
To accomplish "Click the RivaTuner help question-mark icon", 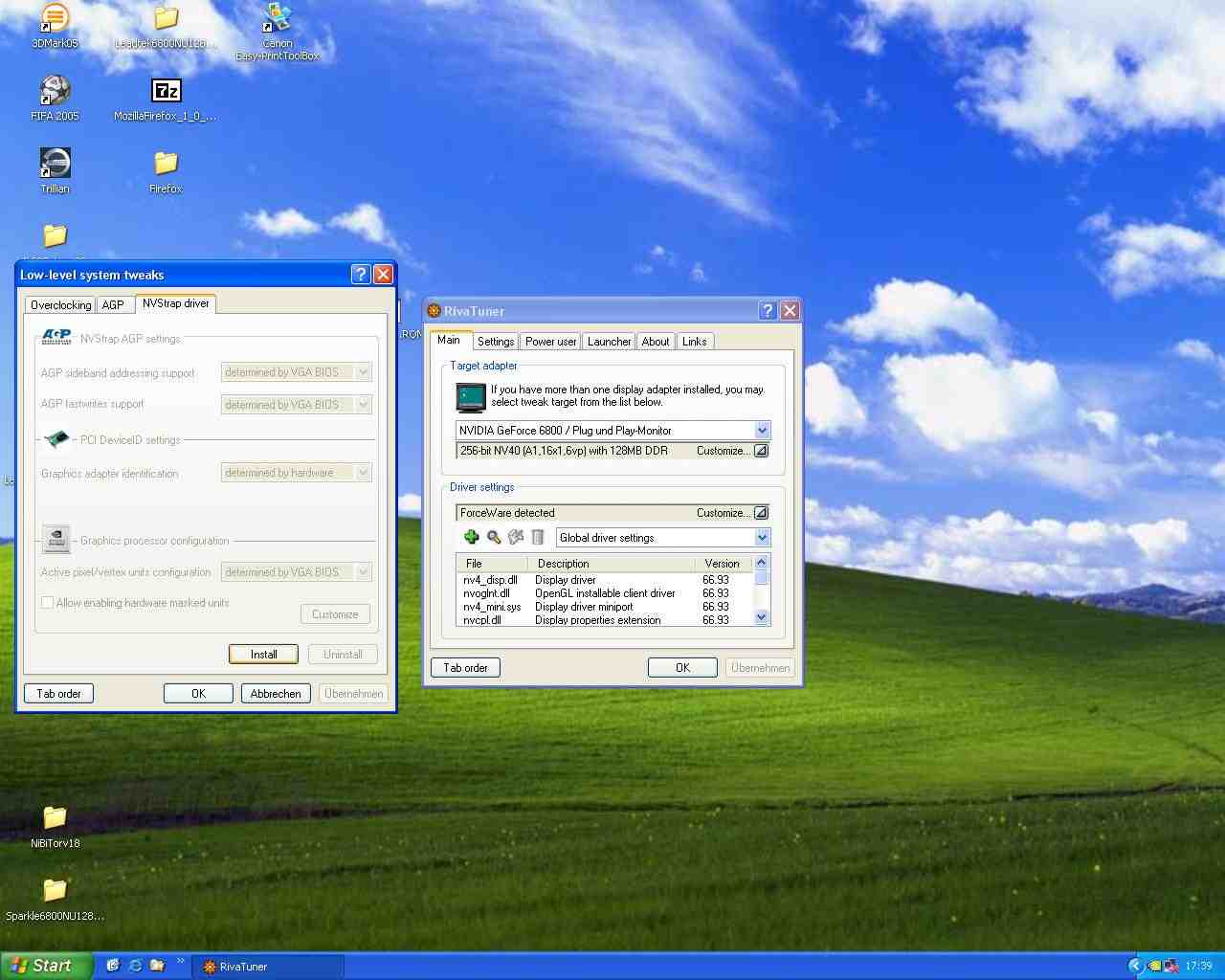I will (768, 310).
